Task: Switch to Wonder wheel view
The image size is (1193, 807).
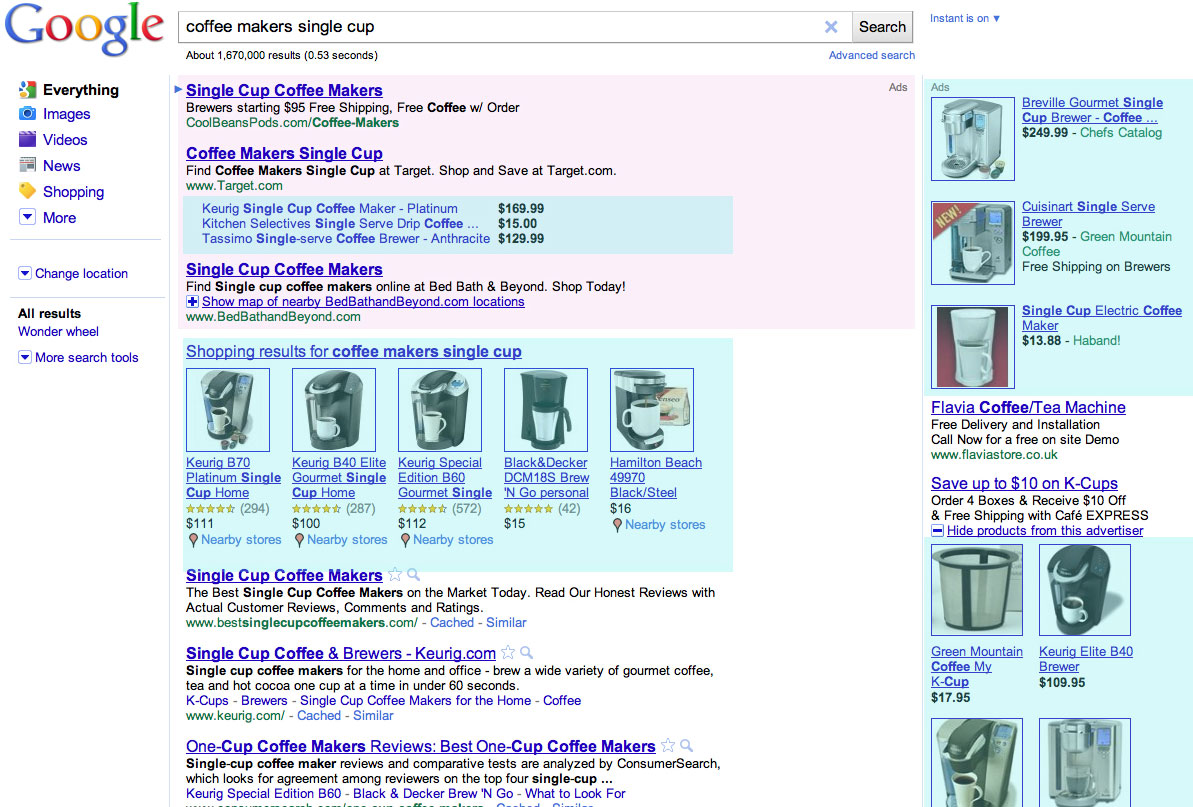Action: (x=59, y=332)
